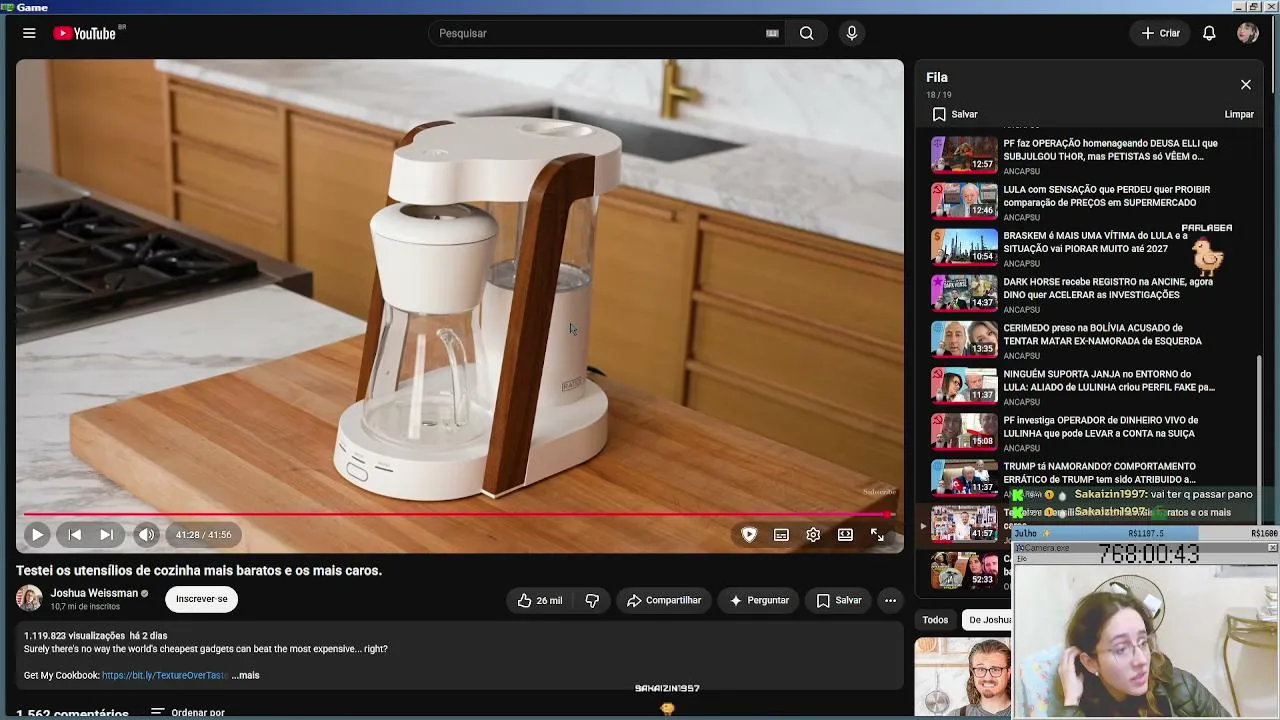
Task: Like the video (26 mil)
Action: point(540,600)
